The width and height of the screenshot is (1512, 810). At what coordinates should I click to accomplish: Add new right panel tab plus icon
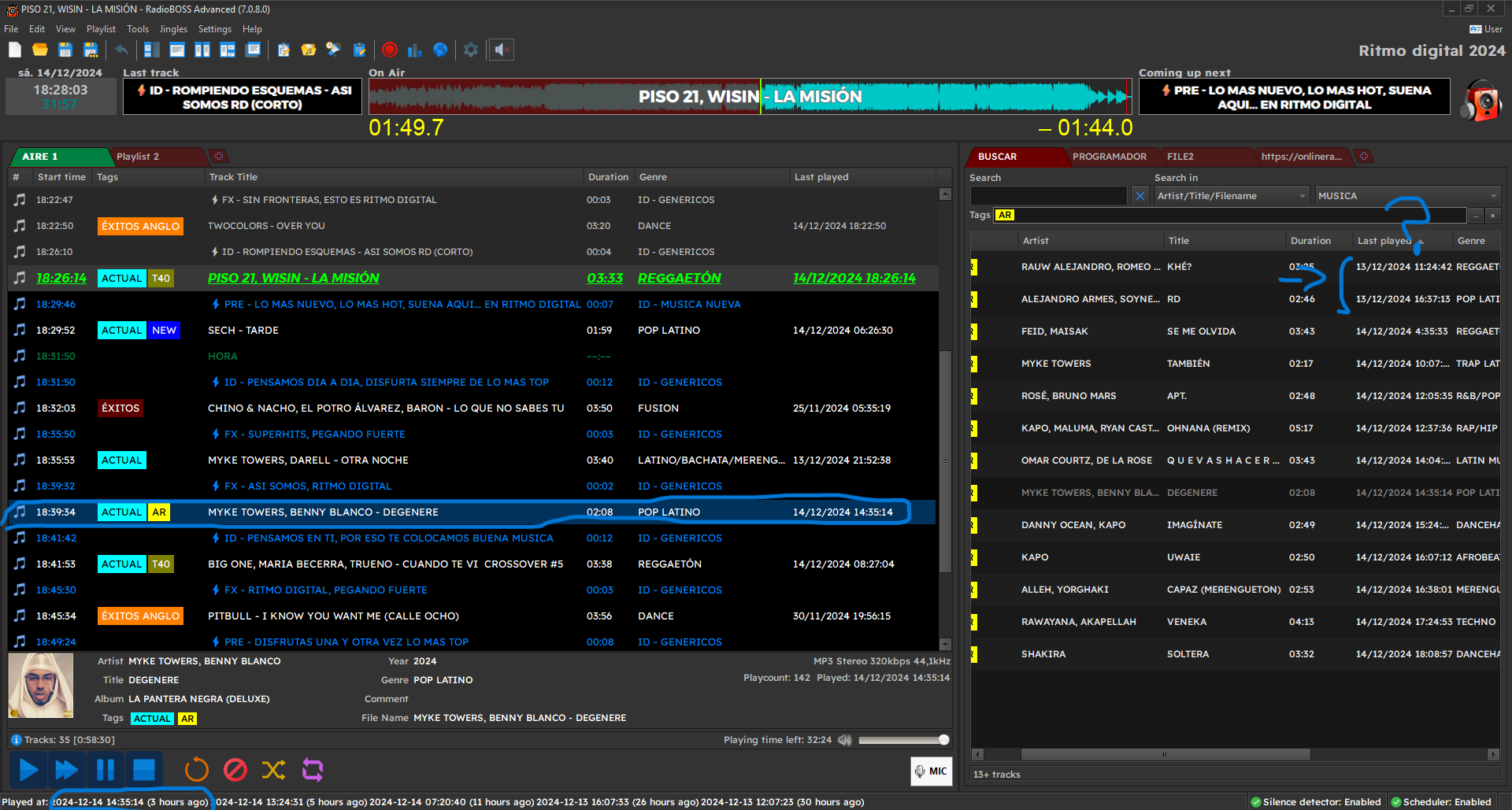pyautogui.click(x=1364, y=157)
